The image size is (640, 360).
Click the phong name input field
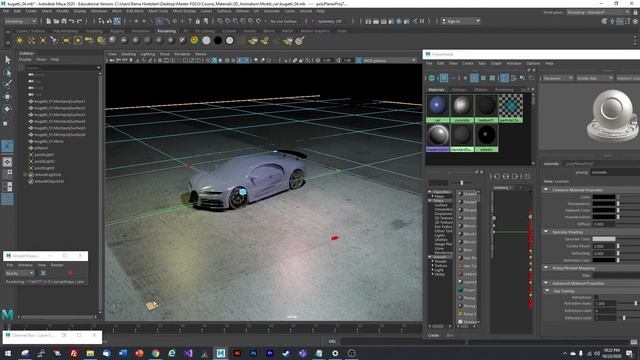(615, 172)
